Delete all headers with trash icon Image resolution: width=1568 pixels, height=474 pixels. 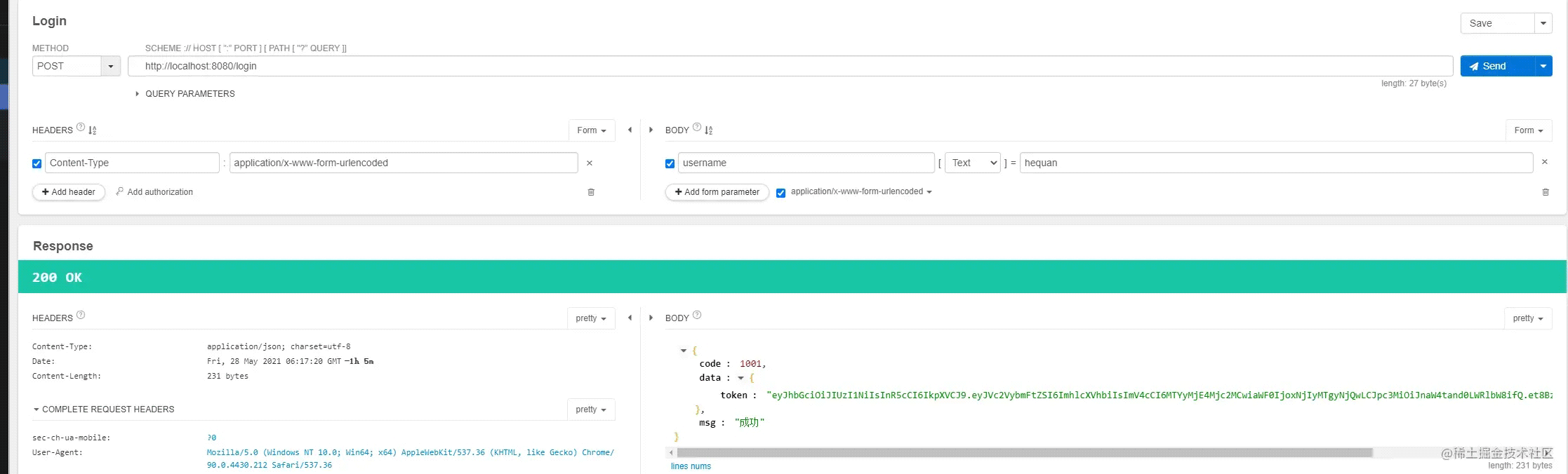[591, 192]
